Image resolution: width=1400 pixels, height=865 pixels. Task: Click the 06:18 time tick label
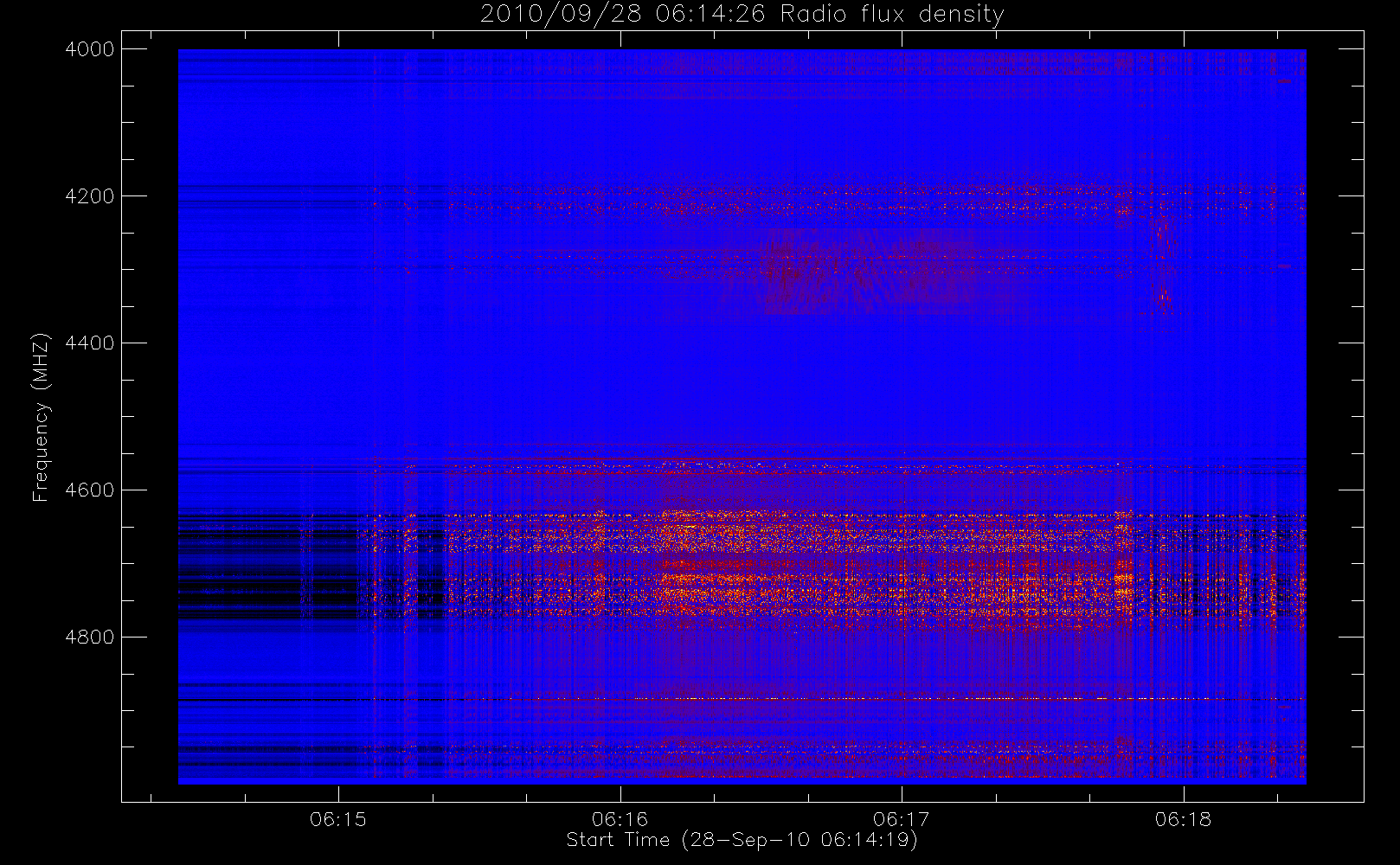[x=1183, y=819]
